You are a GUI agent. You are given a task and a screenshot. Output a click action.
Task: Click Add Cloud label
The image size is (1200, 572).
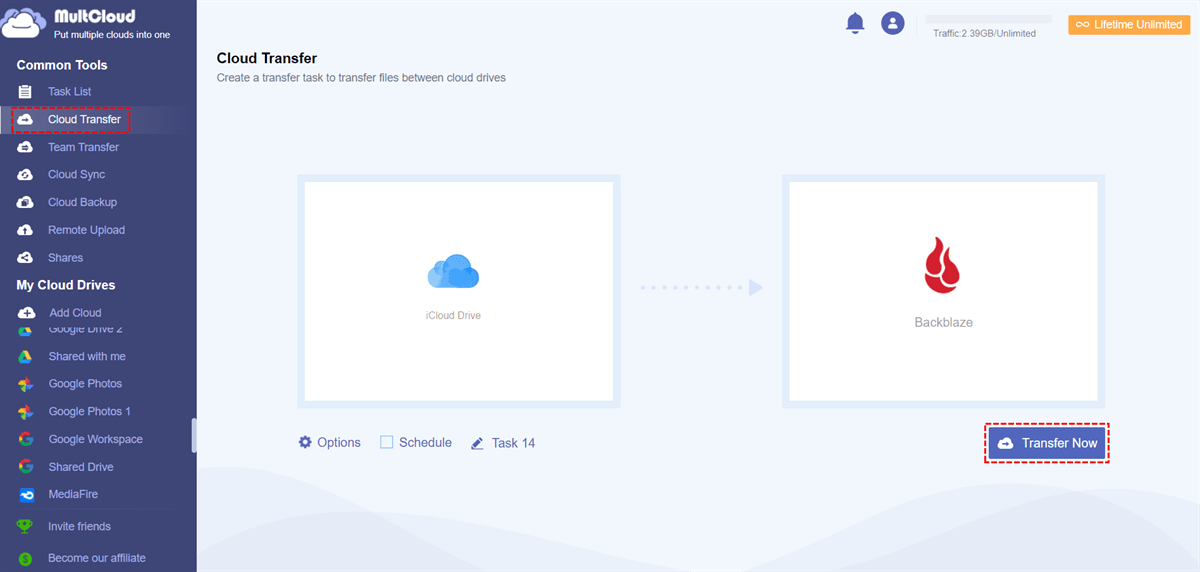[x=75, y=313]
